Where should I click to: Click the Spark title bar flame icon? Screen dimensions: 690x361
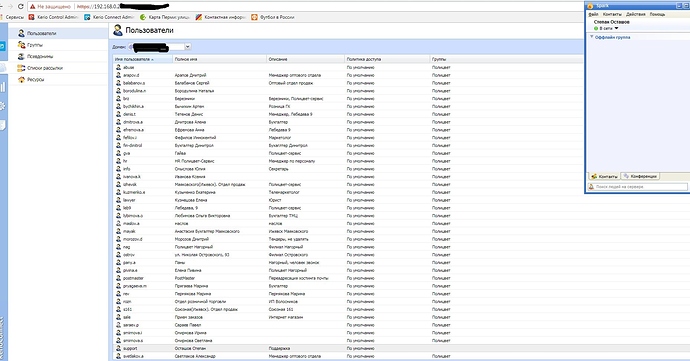tap(590, 5)
